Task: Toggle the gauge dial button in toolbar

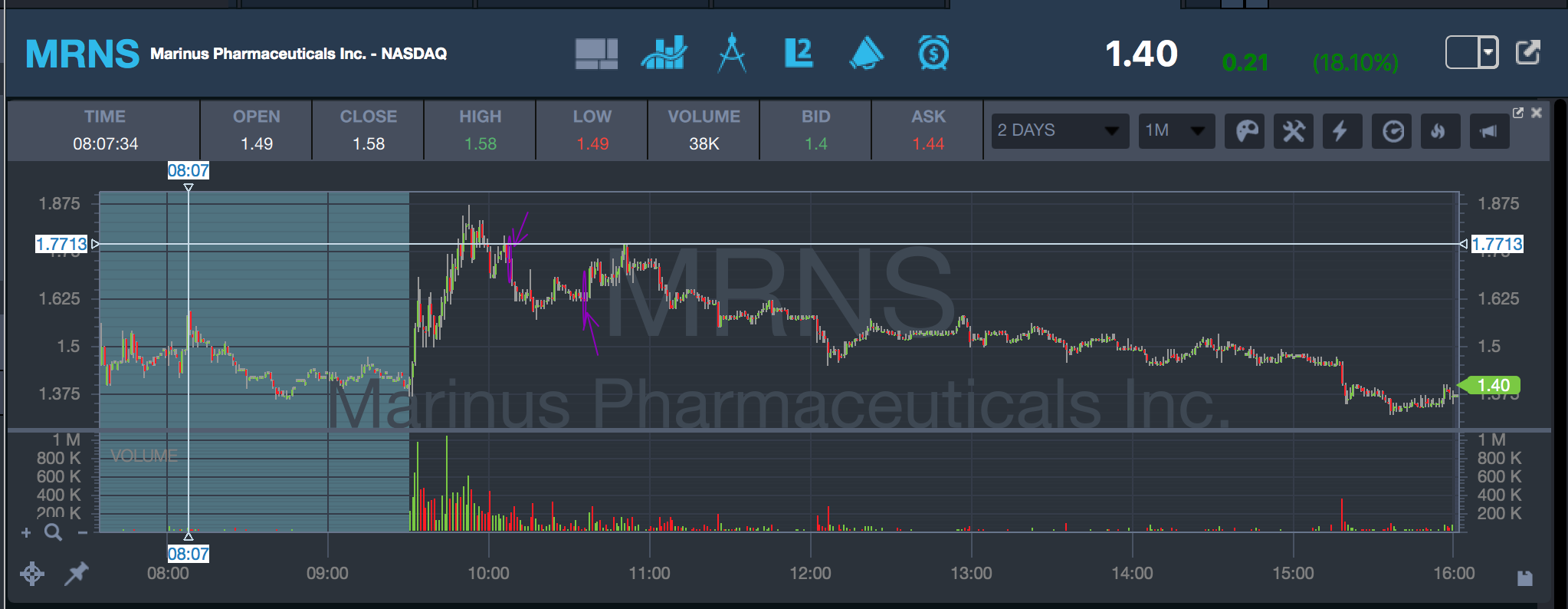Action: pyautogui.click(x=1392, y=131)
